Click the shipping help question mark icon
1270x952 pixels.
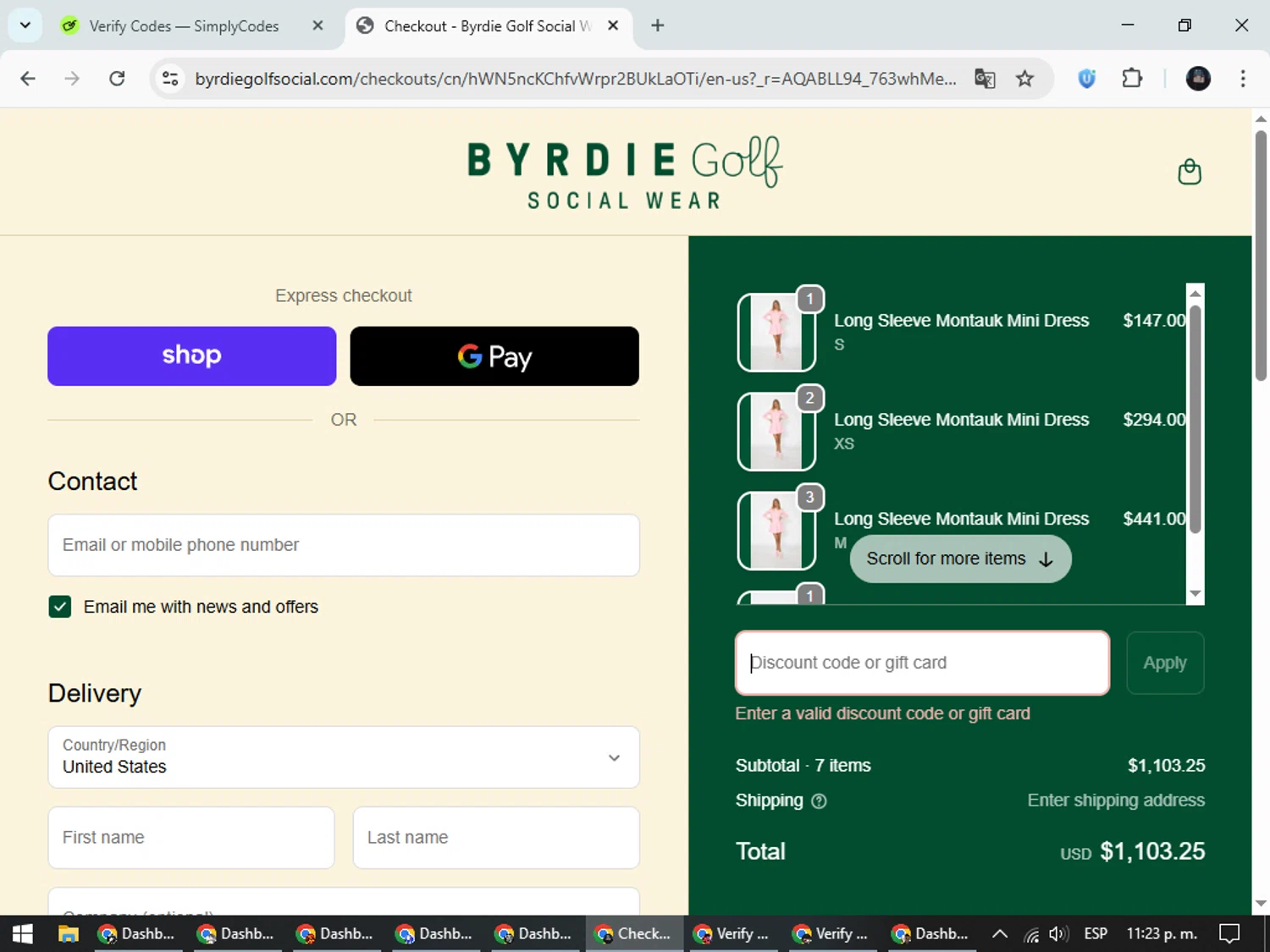(x=819, y=801)
